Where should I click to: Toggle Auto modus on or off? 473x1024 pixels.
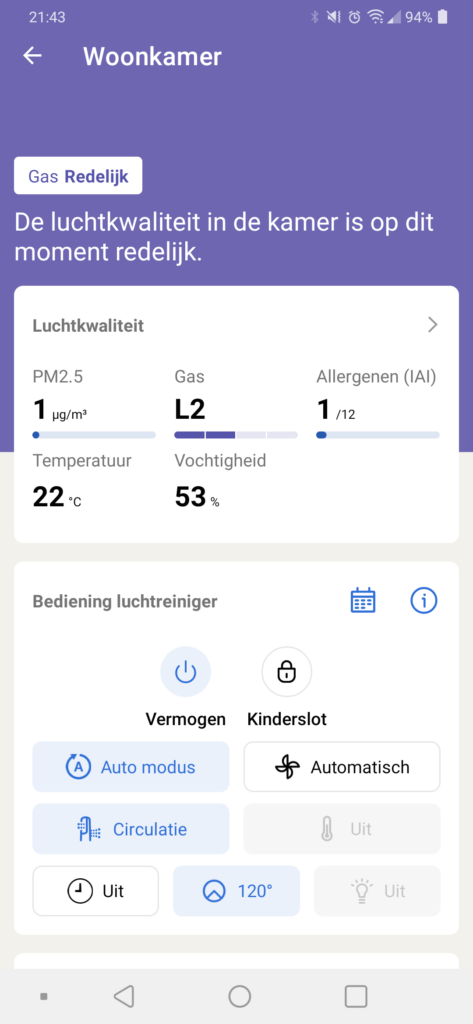(131, 767)
